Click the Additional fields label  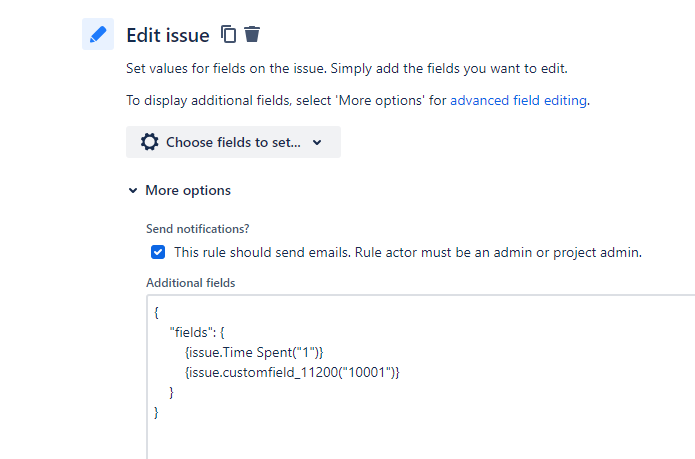(x=191, y=283)
